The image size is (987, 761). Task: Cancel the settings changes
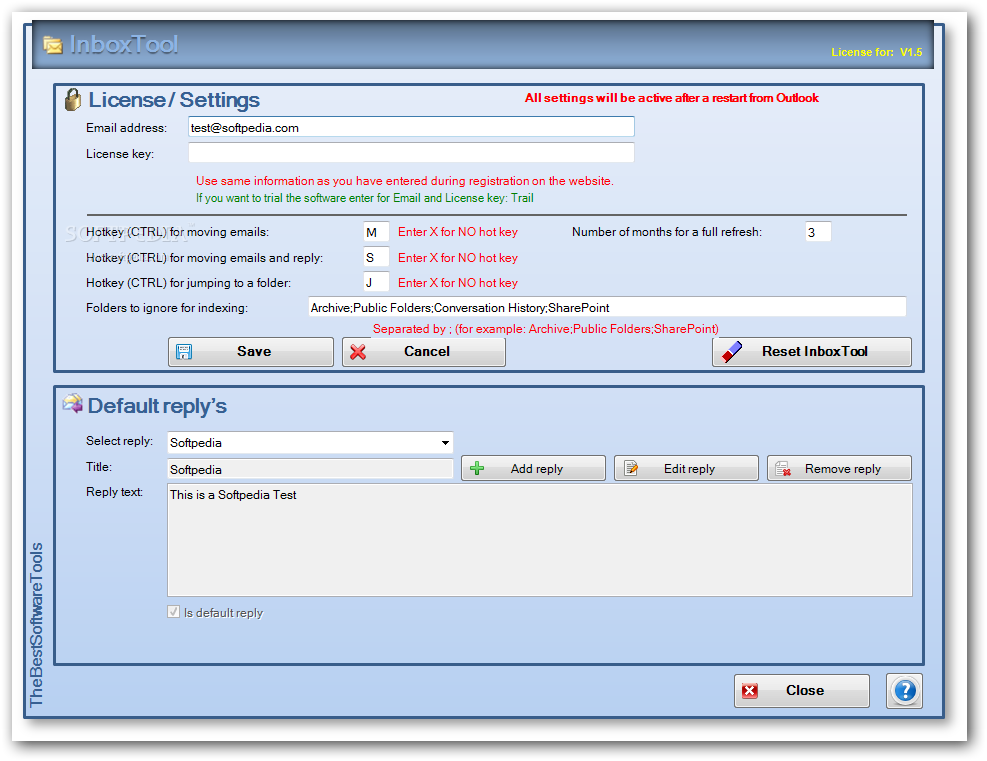pos(424,352)
